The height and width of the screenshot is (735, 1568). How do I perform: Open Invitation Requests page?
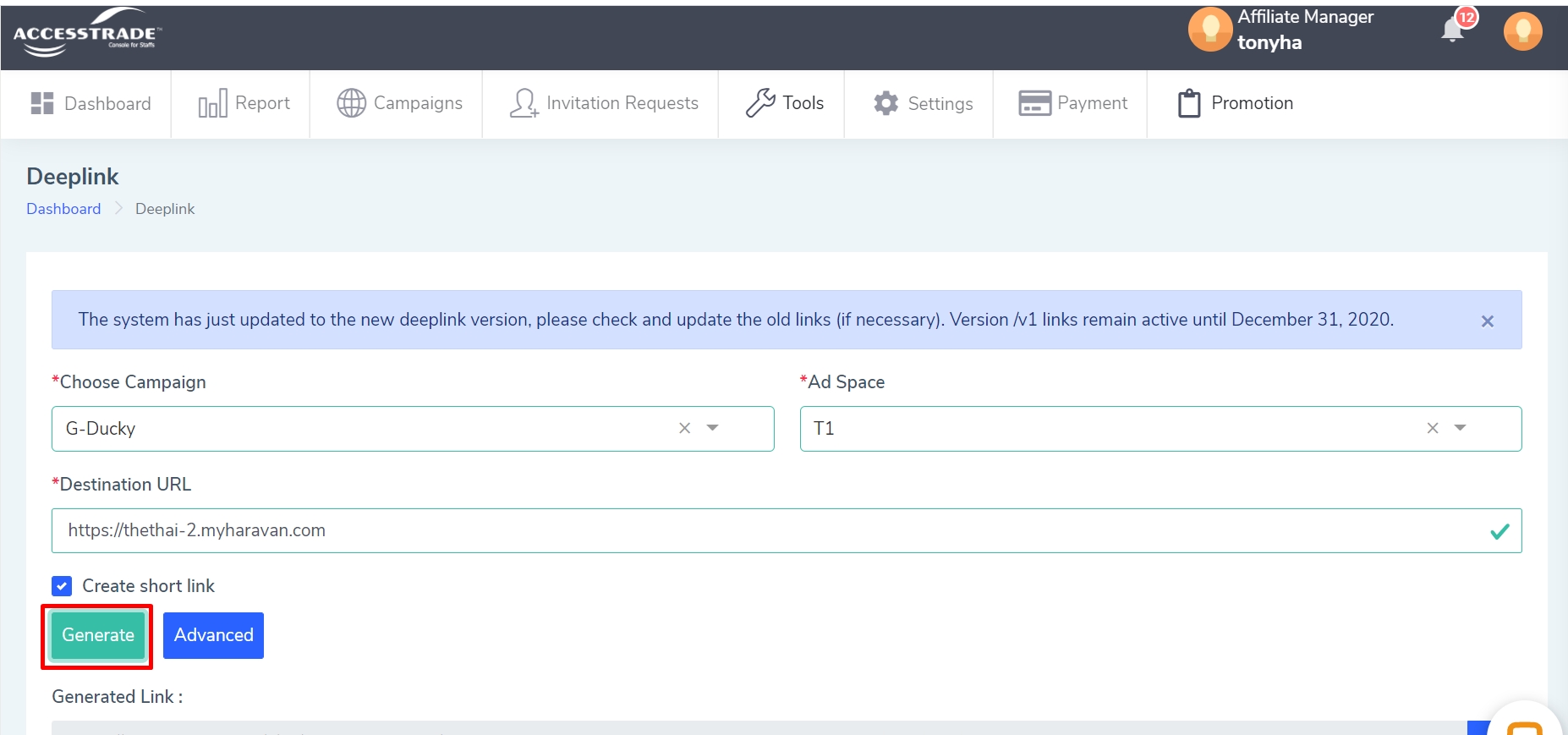click(604, 103)
